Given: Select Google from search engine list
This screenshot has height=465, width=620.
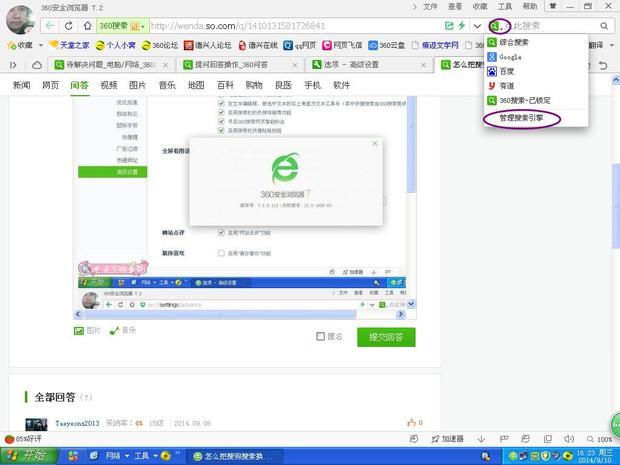Looking at the screenshot, I should (x=536, y=57).
